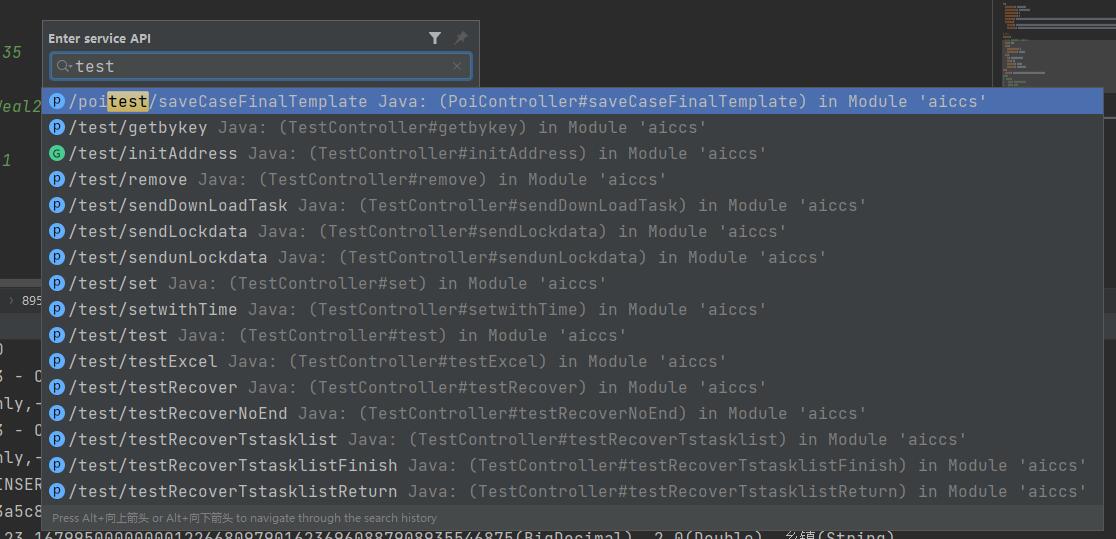Select the /test/testRecoverTstasklist result

[572, 439]
